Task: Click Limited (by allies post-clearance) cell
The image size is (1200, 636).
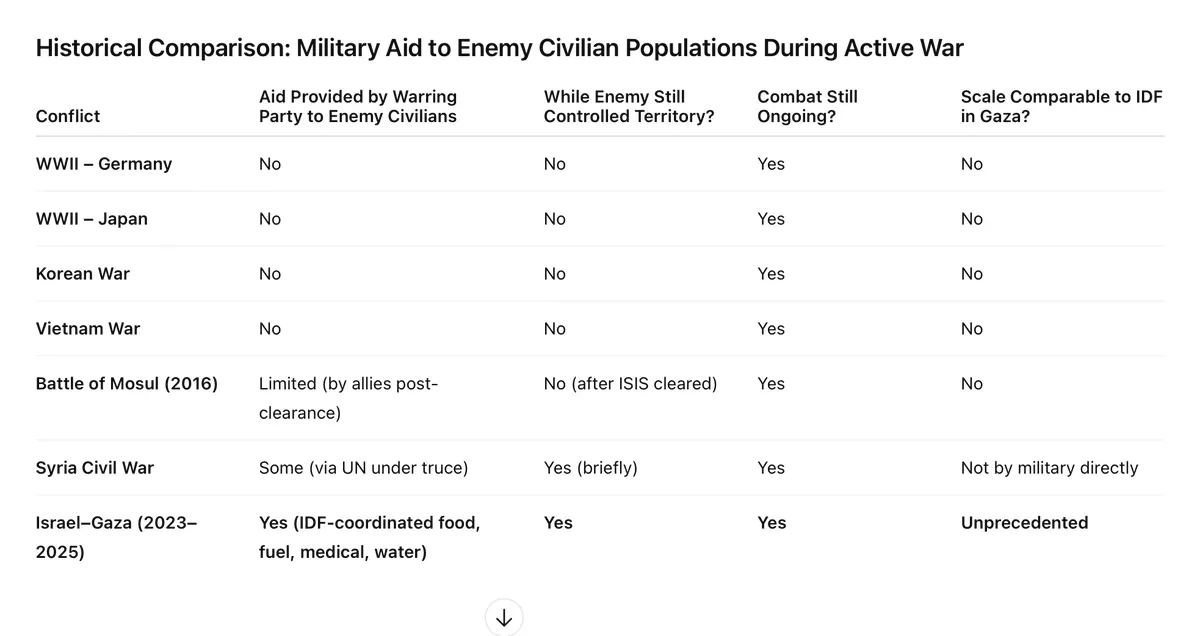Action: 349,398
